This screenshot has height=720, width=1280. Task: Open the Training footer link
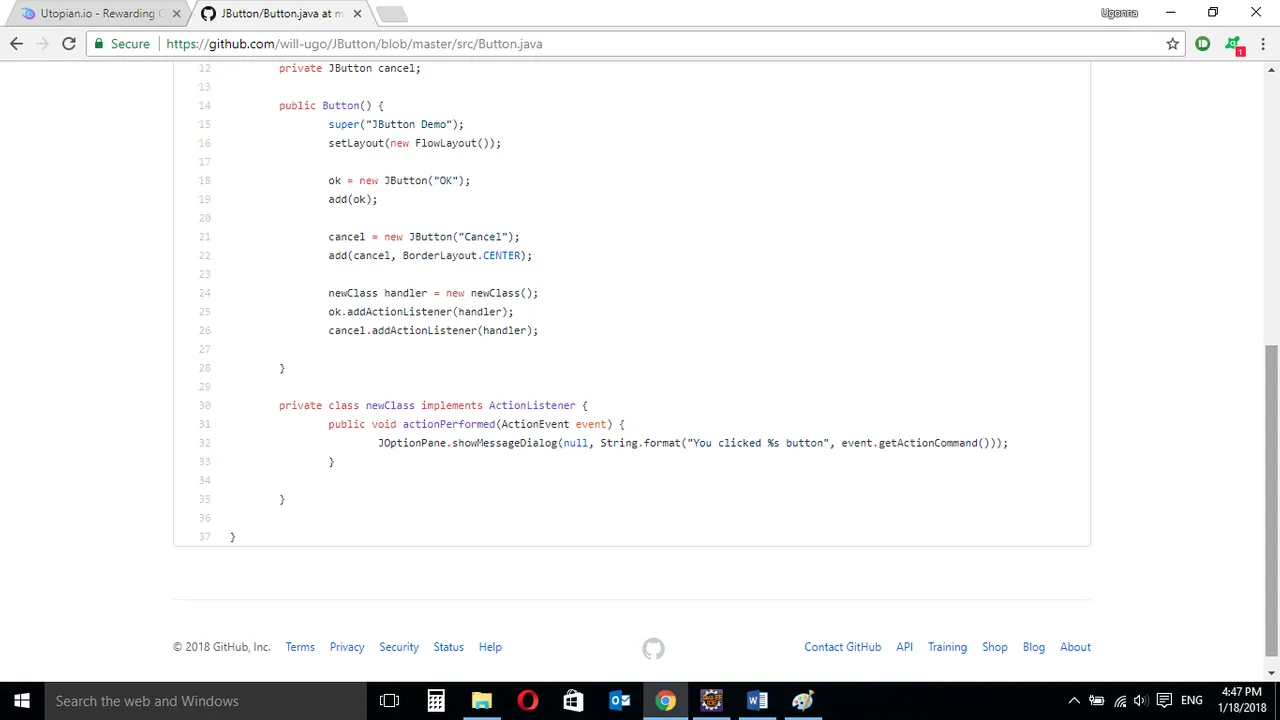[947, 647]
